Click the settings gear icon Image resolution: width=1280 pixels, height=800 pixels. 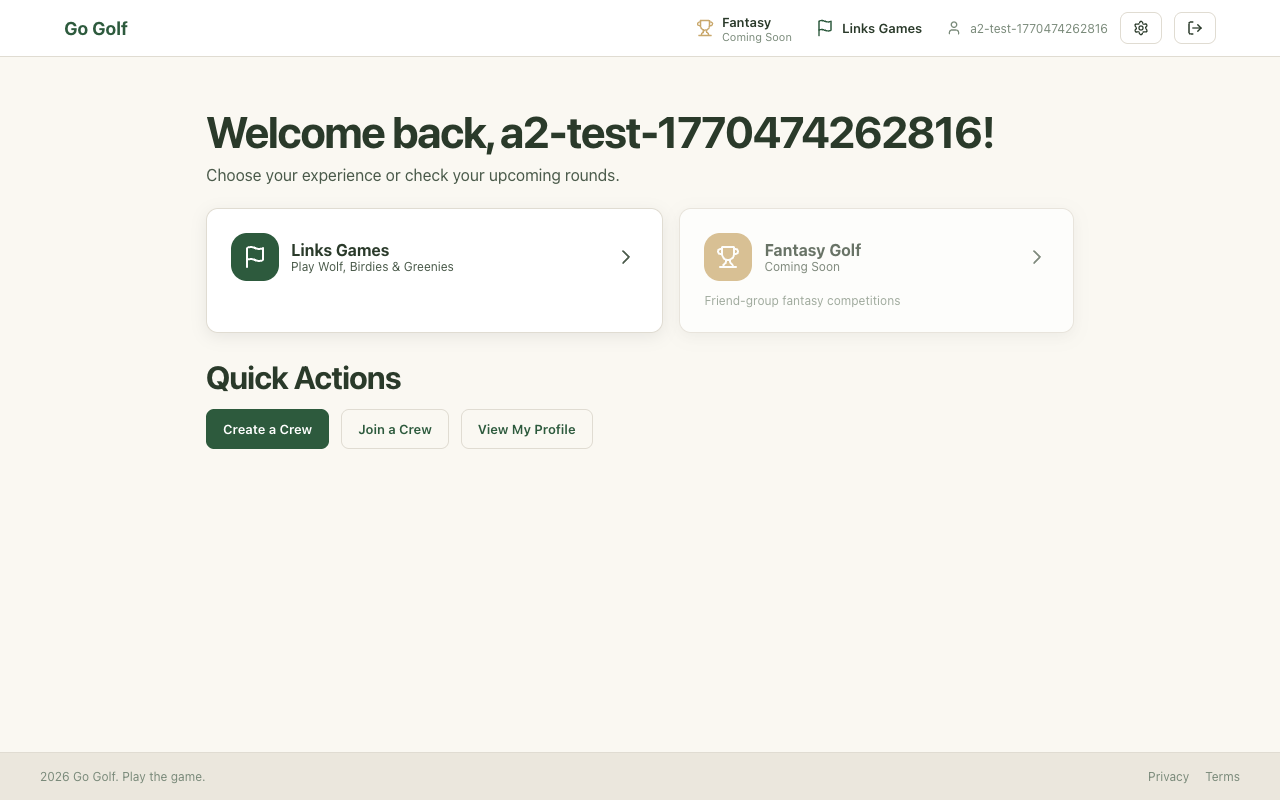(1141, 28)
